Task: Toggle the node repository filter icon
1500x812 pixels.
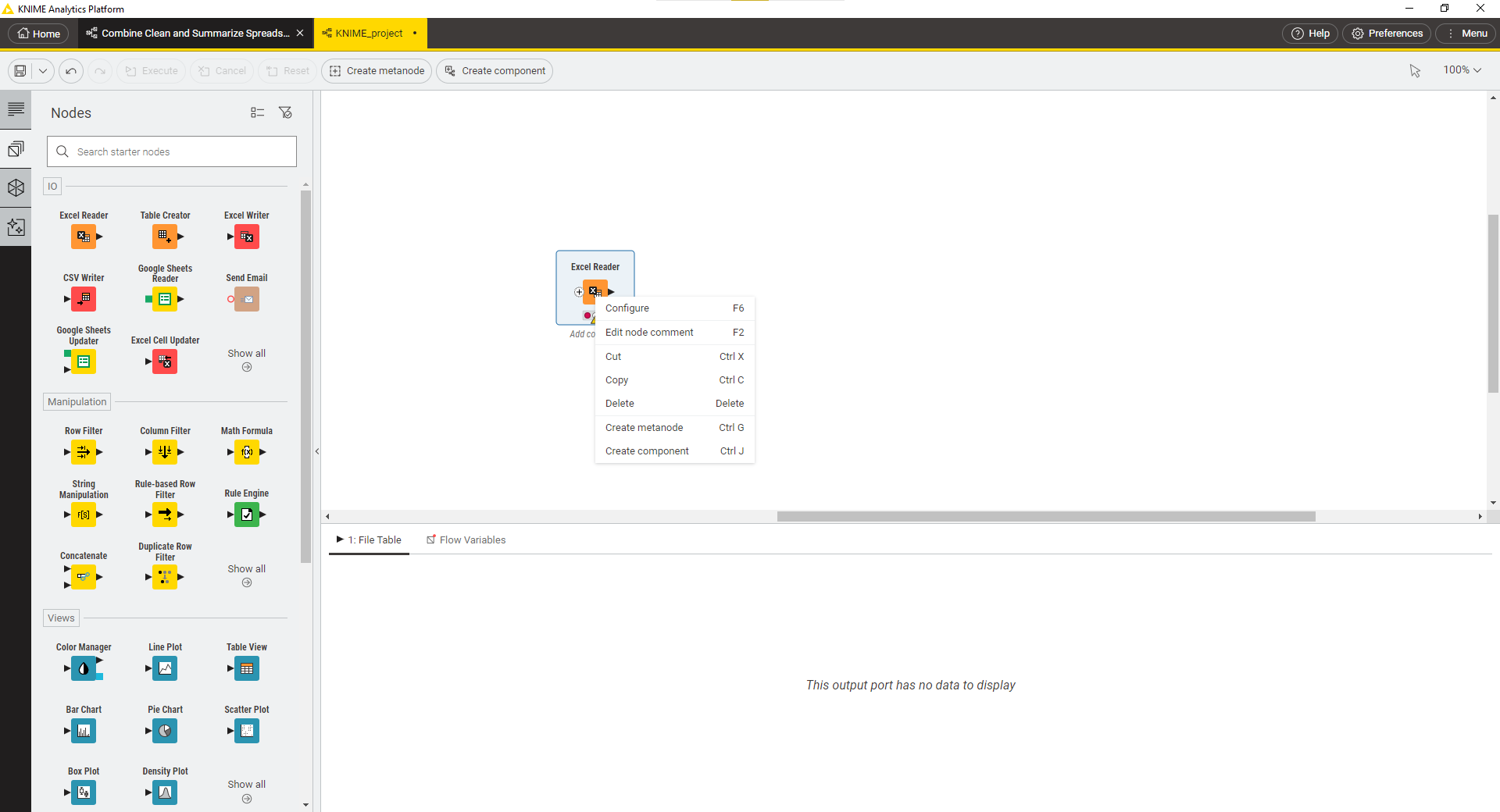Action: (286, 112)
